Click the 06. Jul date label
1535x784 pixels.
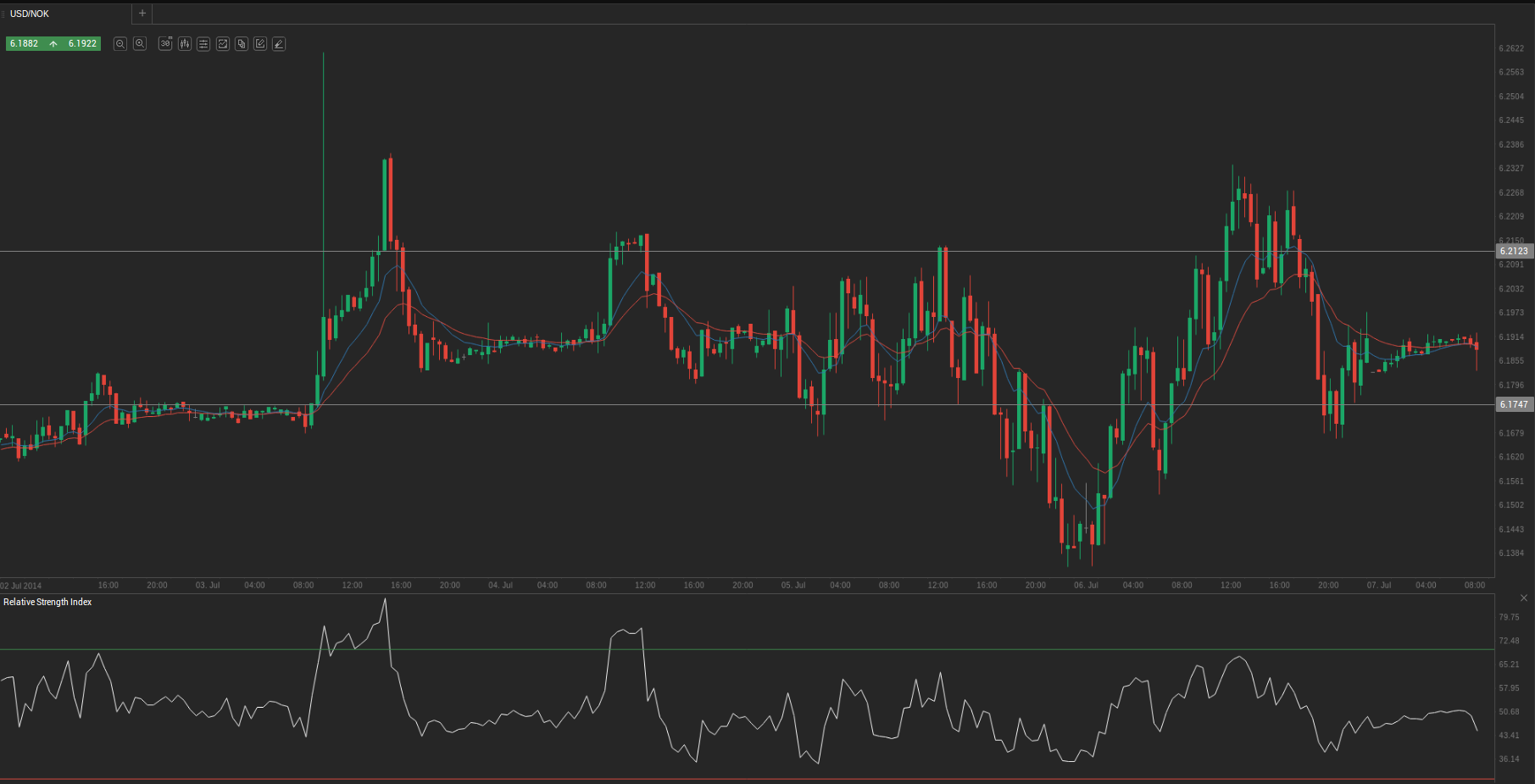[x=1086, y=586]
